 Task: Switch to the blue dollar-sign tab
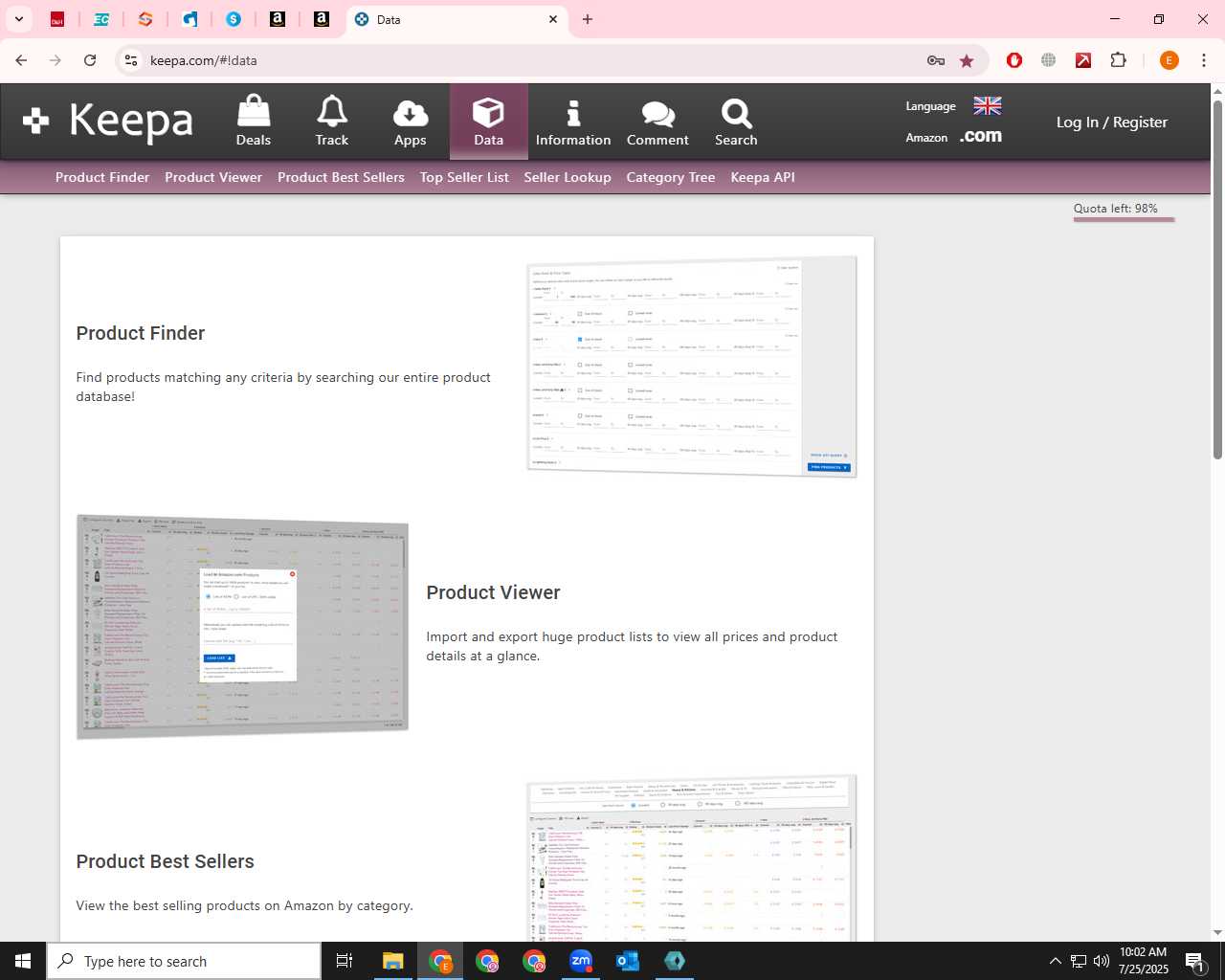[x=234, y=19]
